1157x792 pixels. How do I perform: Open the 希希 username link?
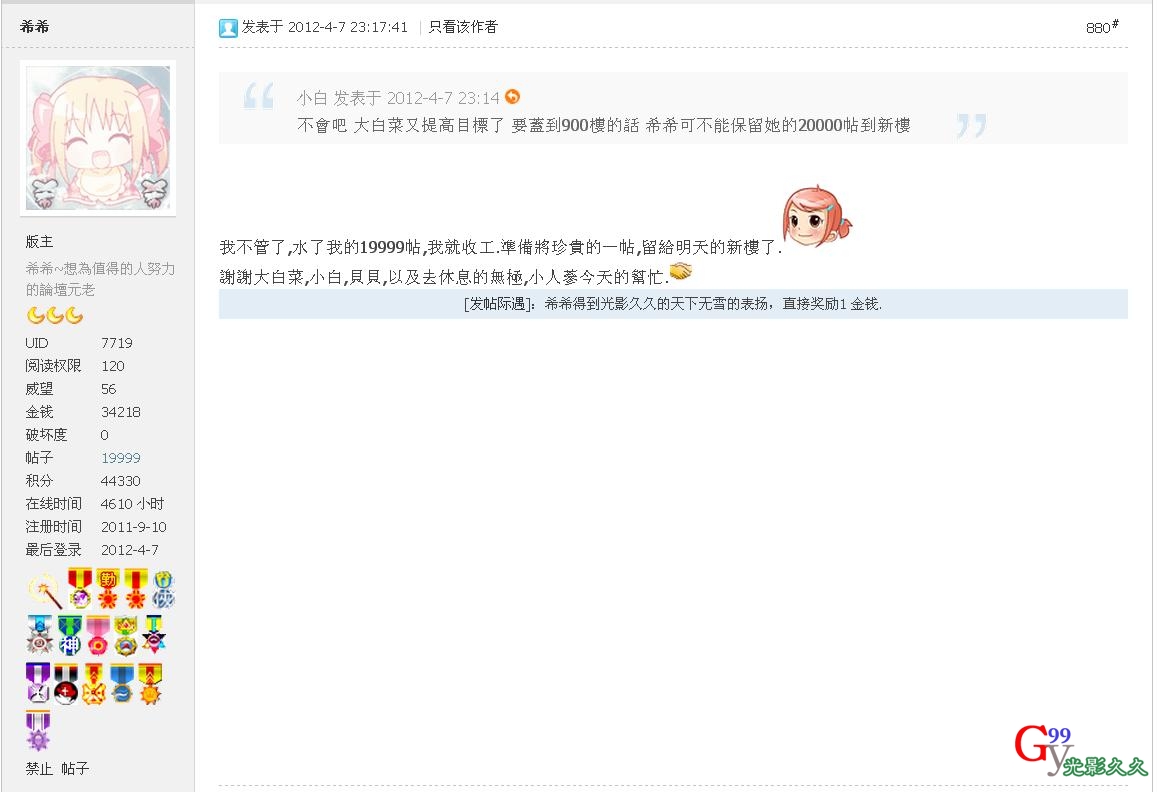pyautogui.click(x=35, y=27)
